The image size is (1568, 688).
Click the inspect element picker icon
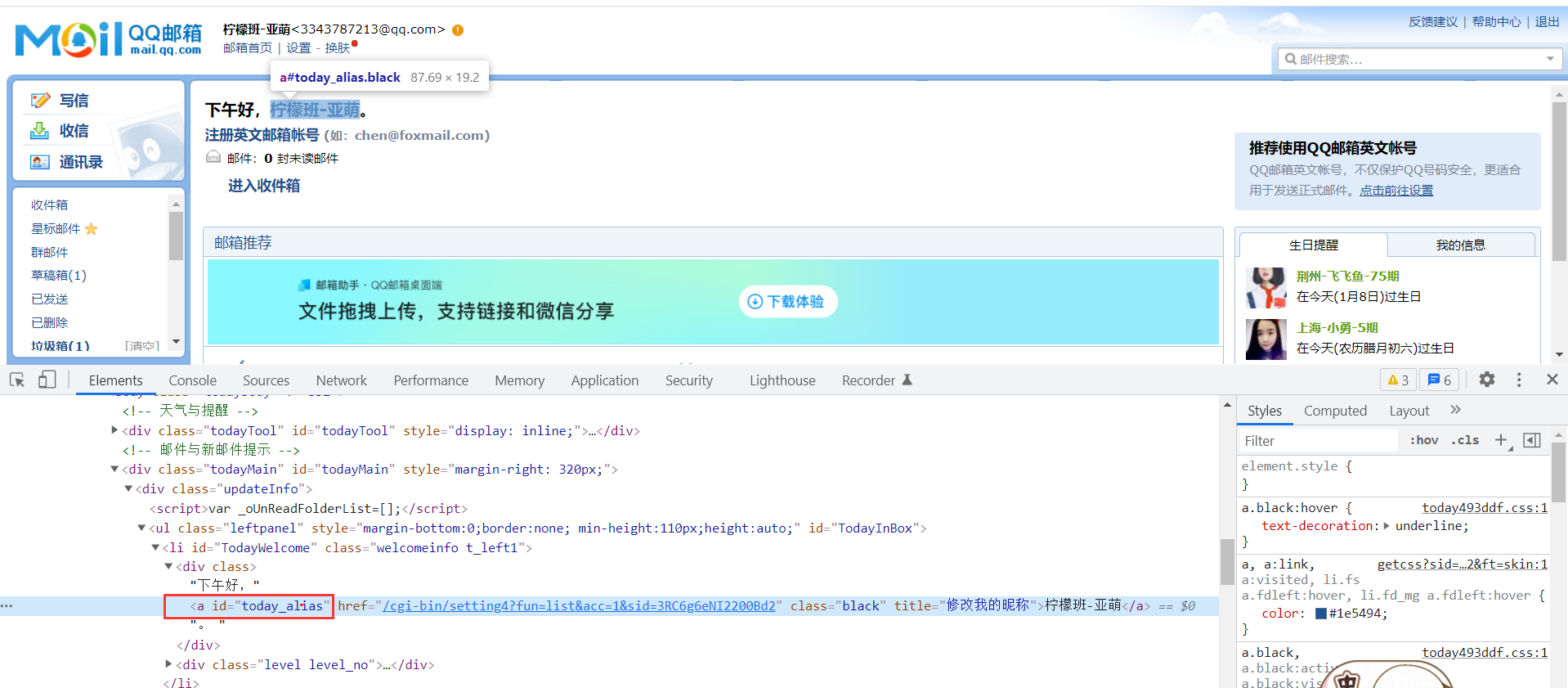pos(17,380)
